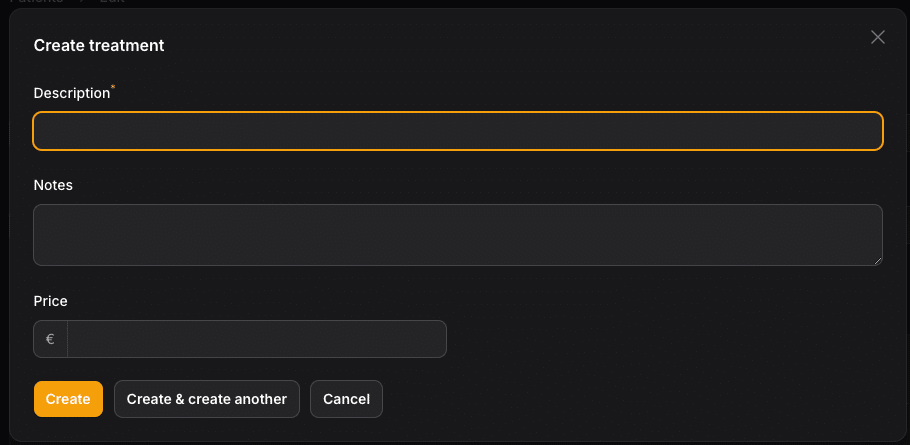This screenshot has height=445, width=910.
Task: Click the Create treatment dialog heading
Action: point(99,45)
